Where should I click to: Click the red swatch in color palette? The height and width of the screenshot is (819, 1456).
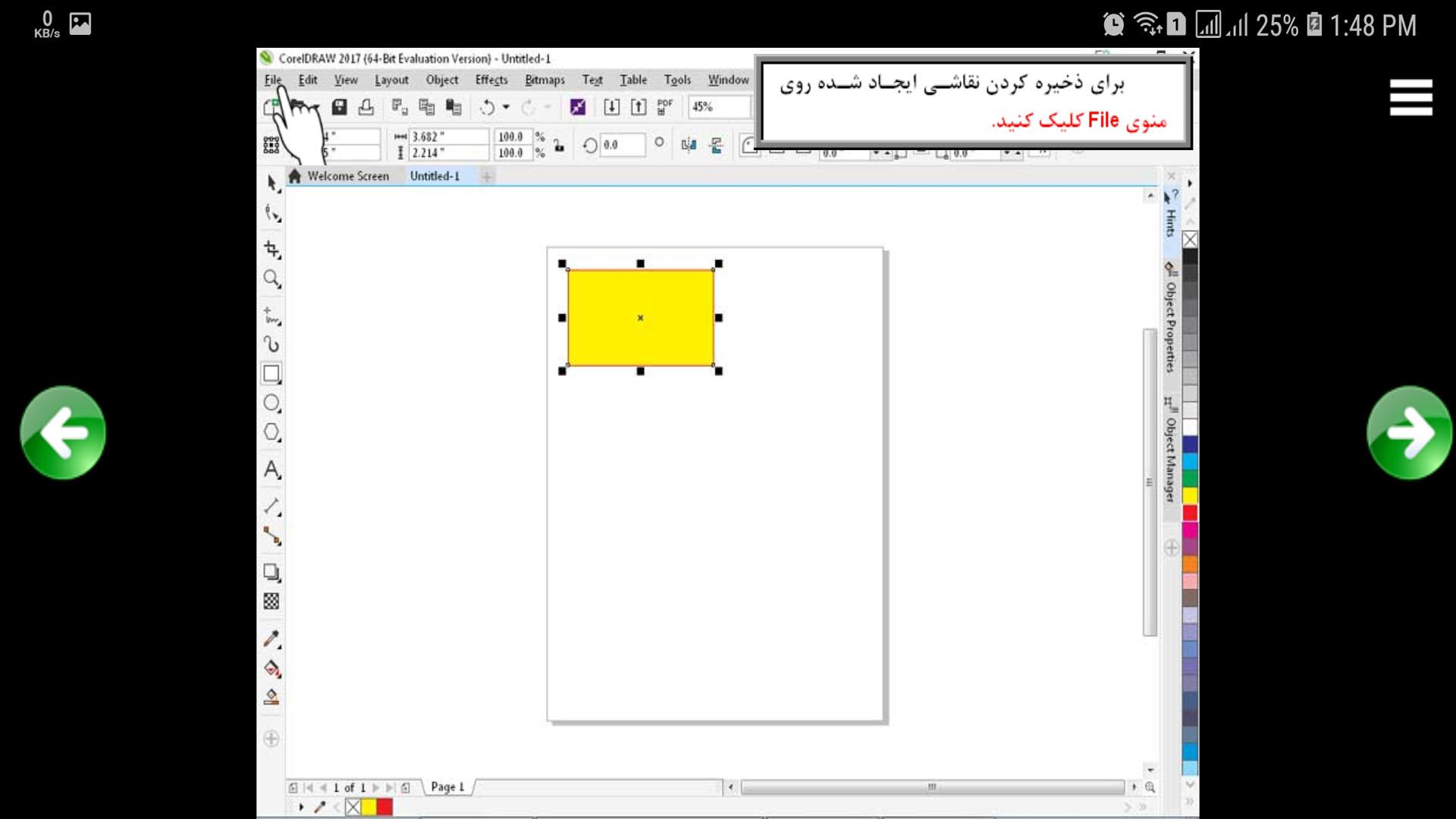pyautogui.click(x=1190, y=513)
